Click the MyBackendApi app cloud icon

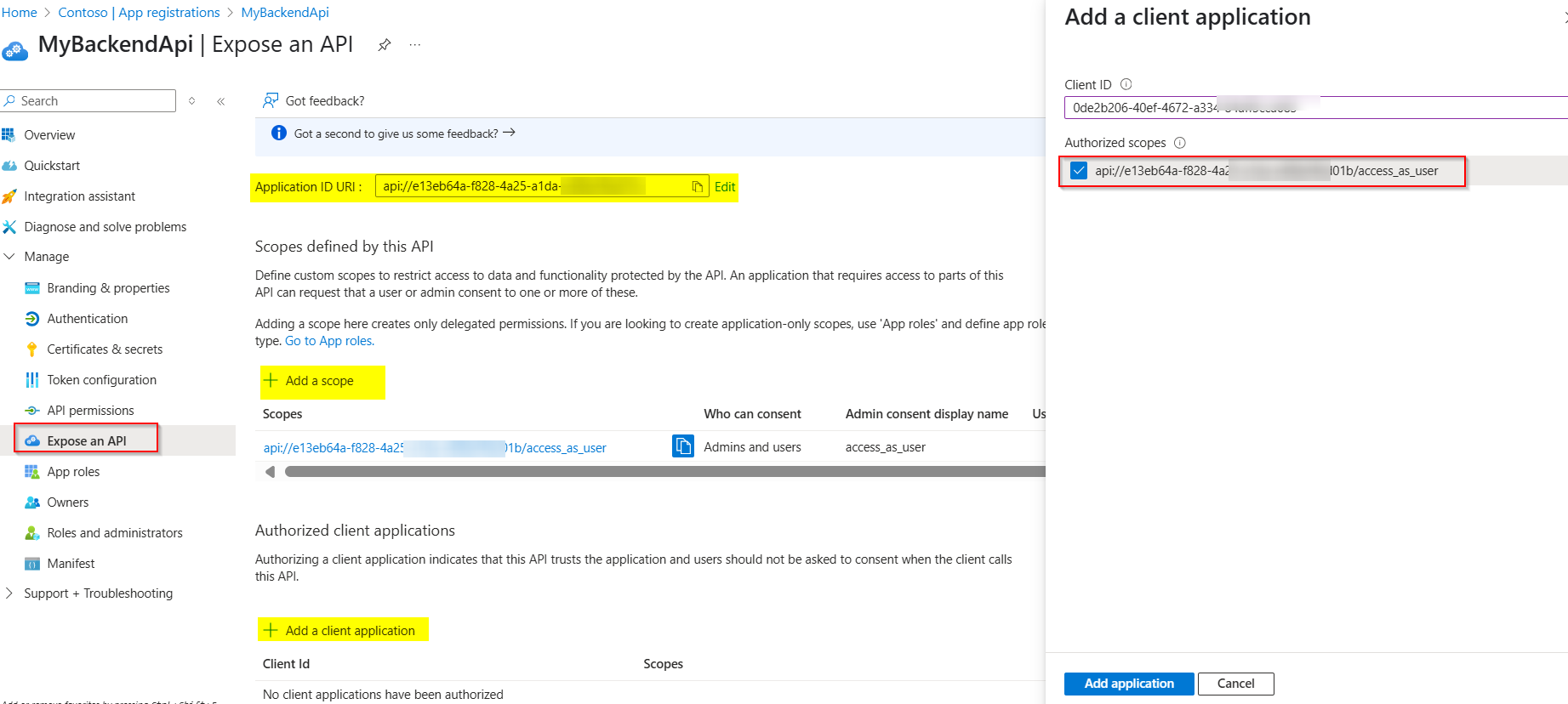point(15,51)
